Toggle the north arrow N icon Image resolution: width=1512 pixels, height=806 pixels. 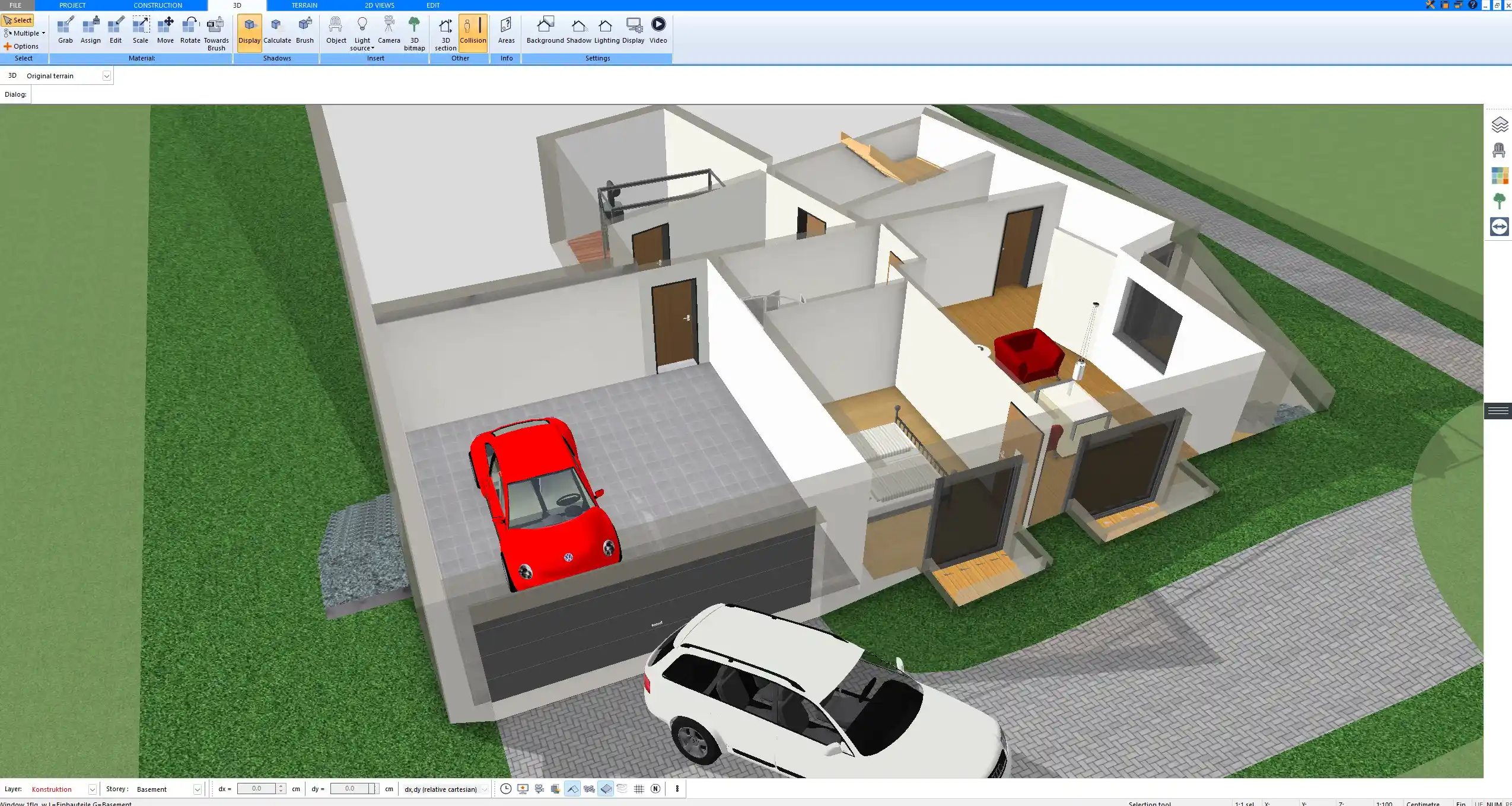[655, 789]
